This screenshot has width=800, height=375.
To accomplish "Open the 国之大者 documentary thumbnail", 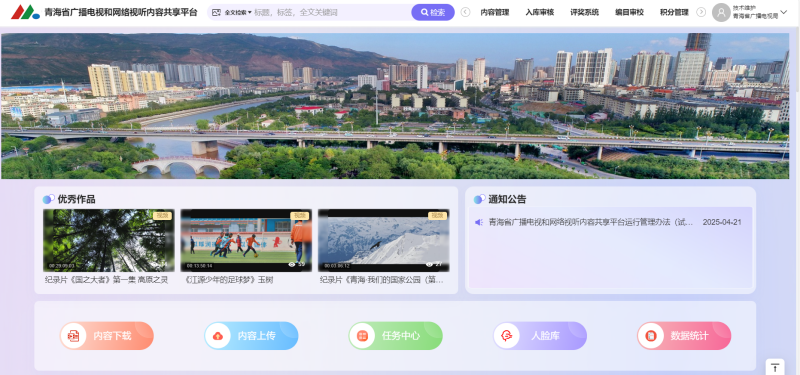I will [x=109, y=240].
